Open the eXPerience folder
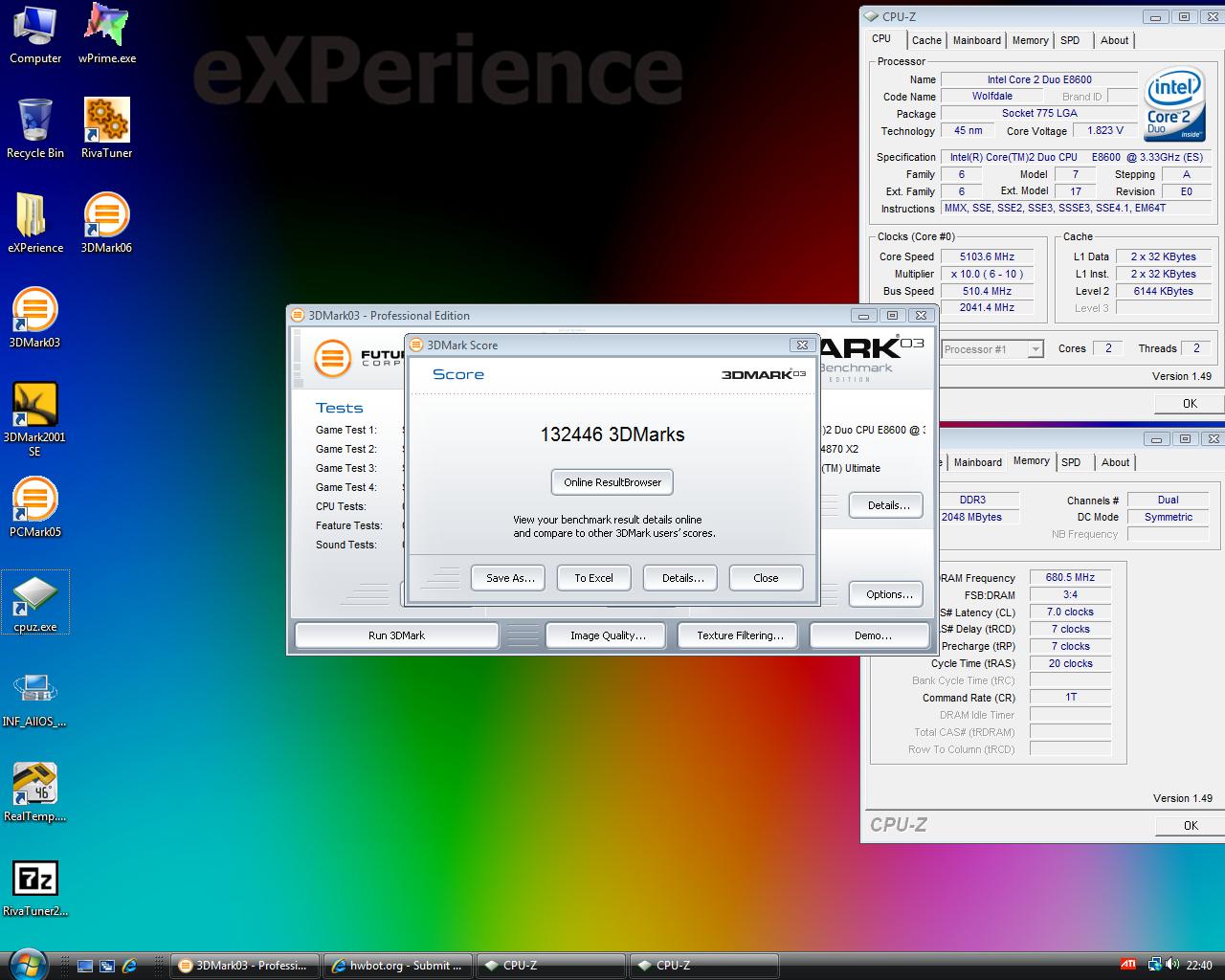Viewport: 1225px width, 980px height. click(x=35, y=223)
